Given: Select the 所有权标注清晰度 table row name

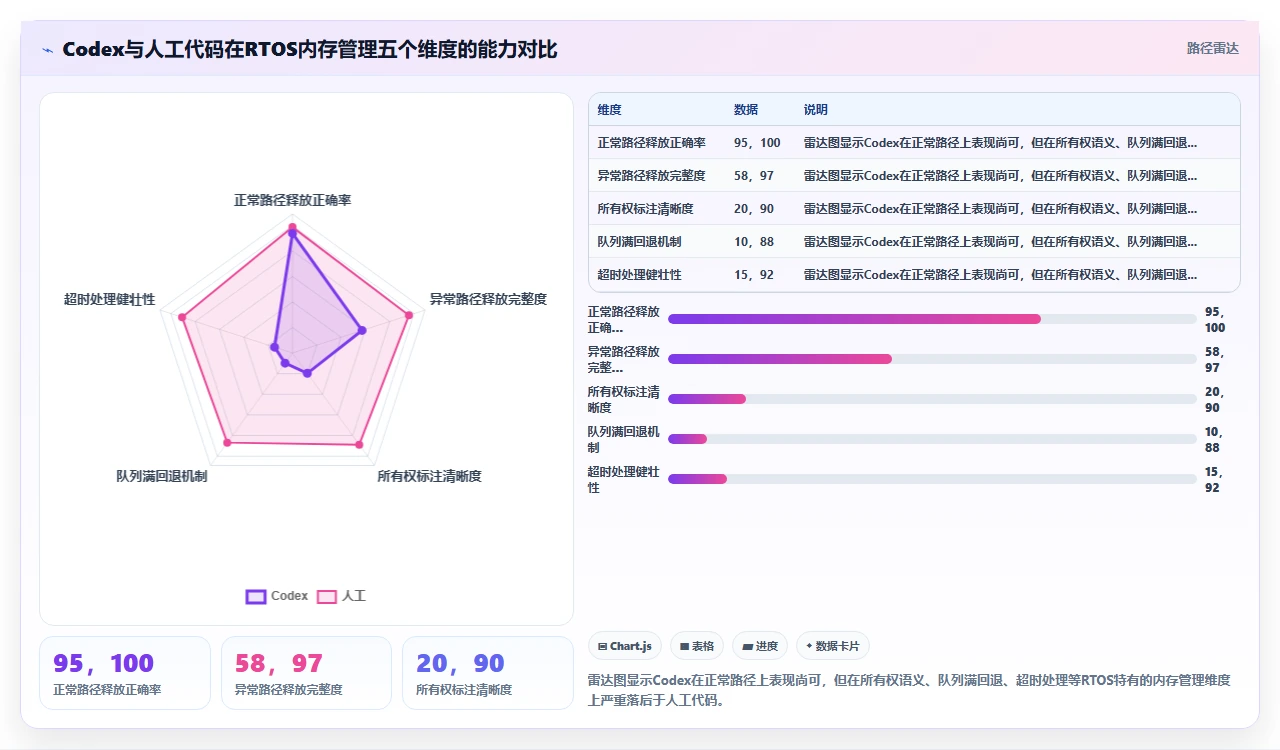Looking at the screenshot, I should [645, 209].
